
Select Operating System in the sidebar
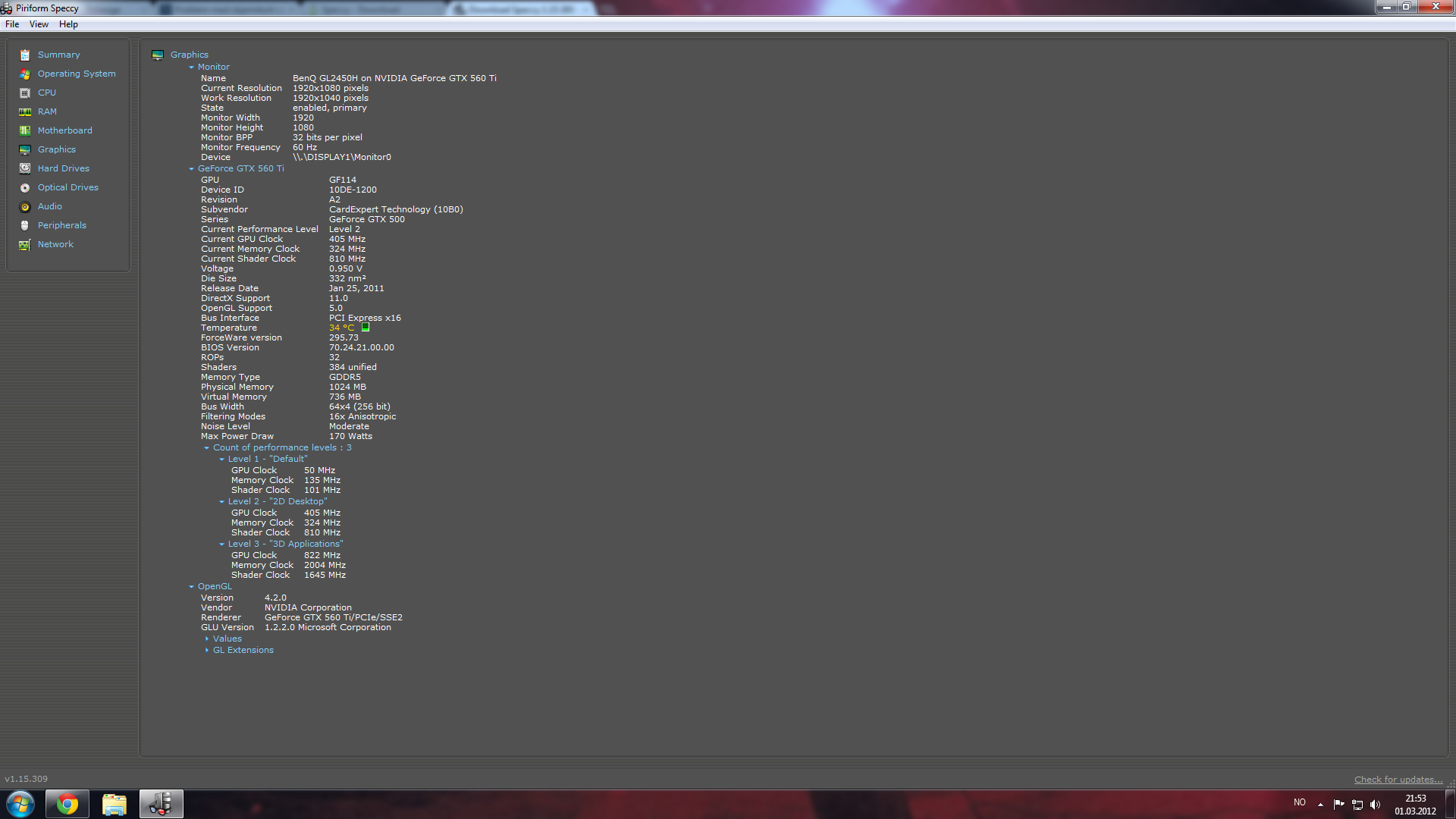[x=77, y=74]
